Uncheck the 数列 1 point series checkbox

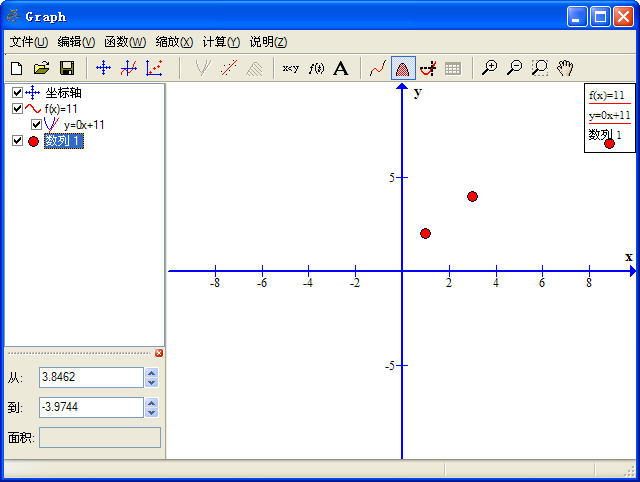(x=17, y=141)
